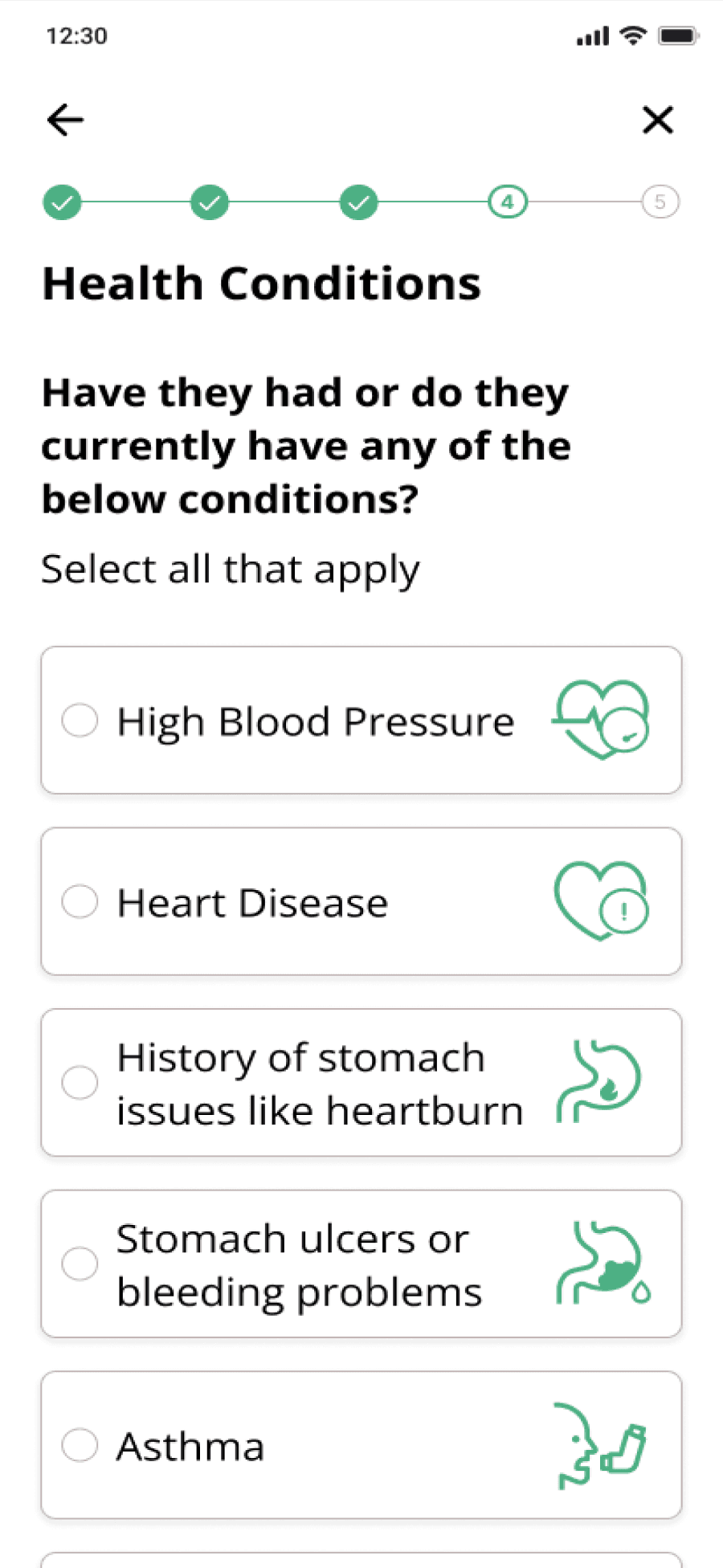
Task: Check the heartburn history radio button
Action: coord(80,1082)
